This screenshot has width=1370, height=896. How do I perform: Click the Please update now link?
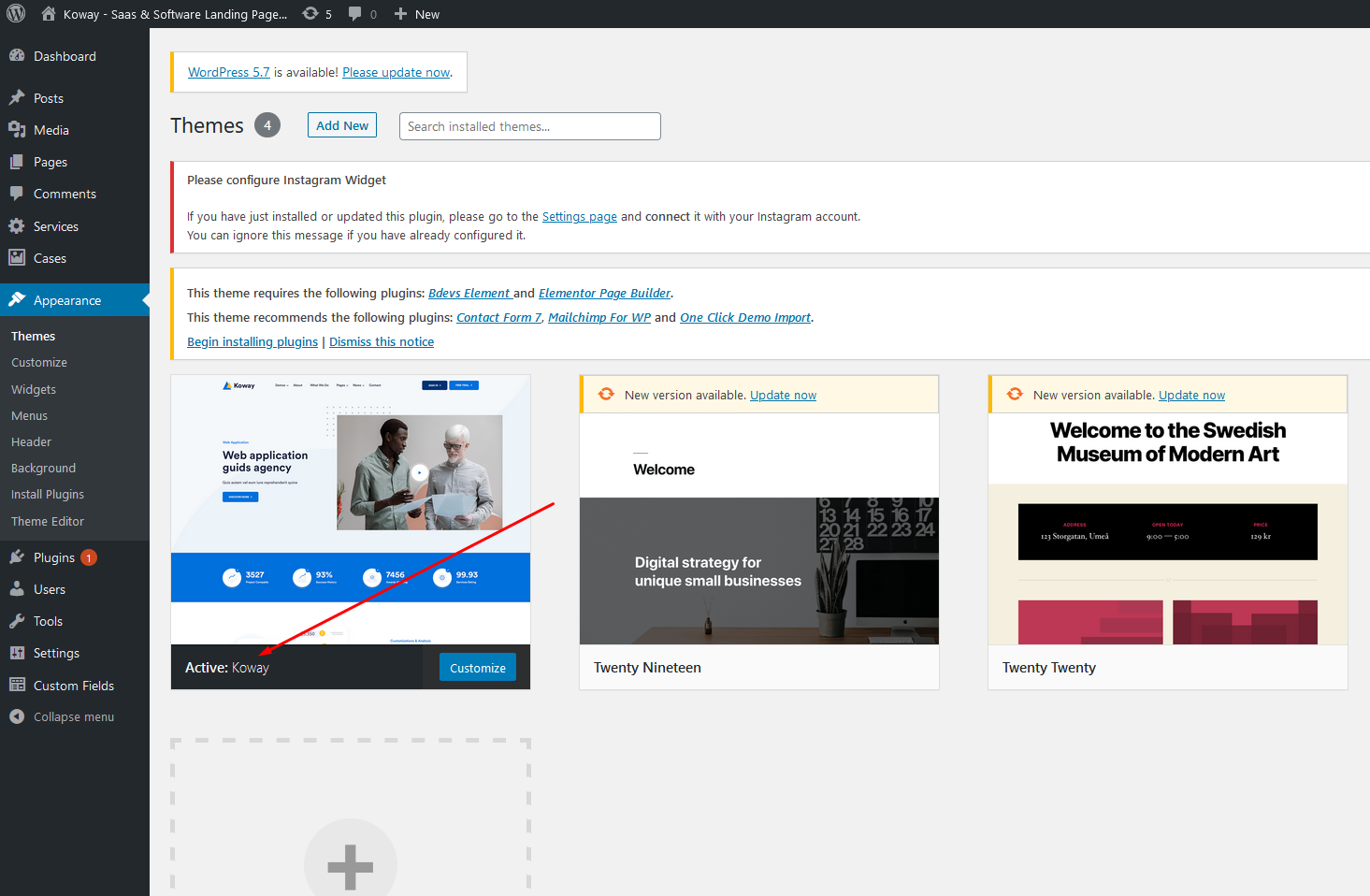coord(397,72)
